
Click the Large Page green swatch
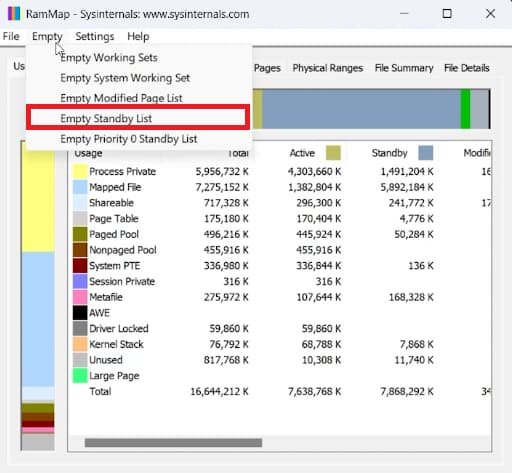80,375
